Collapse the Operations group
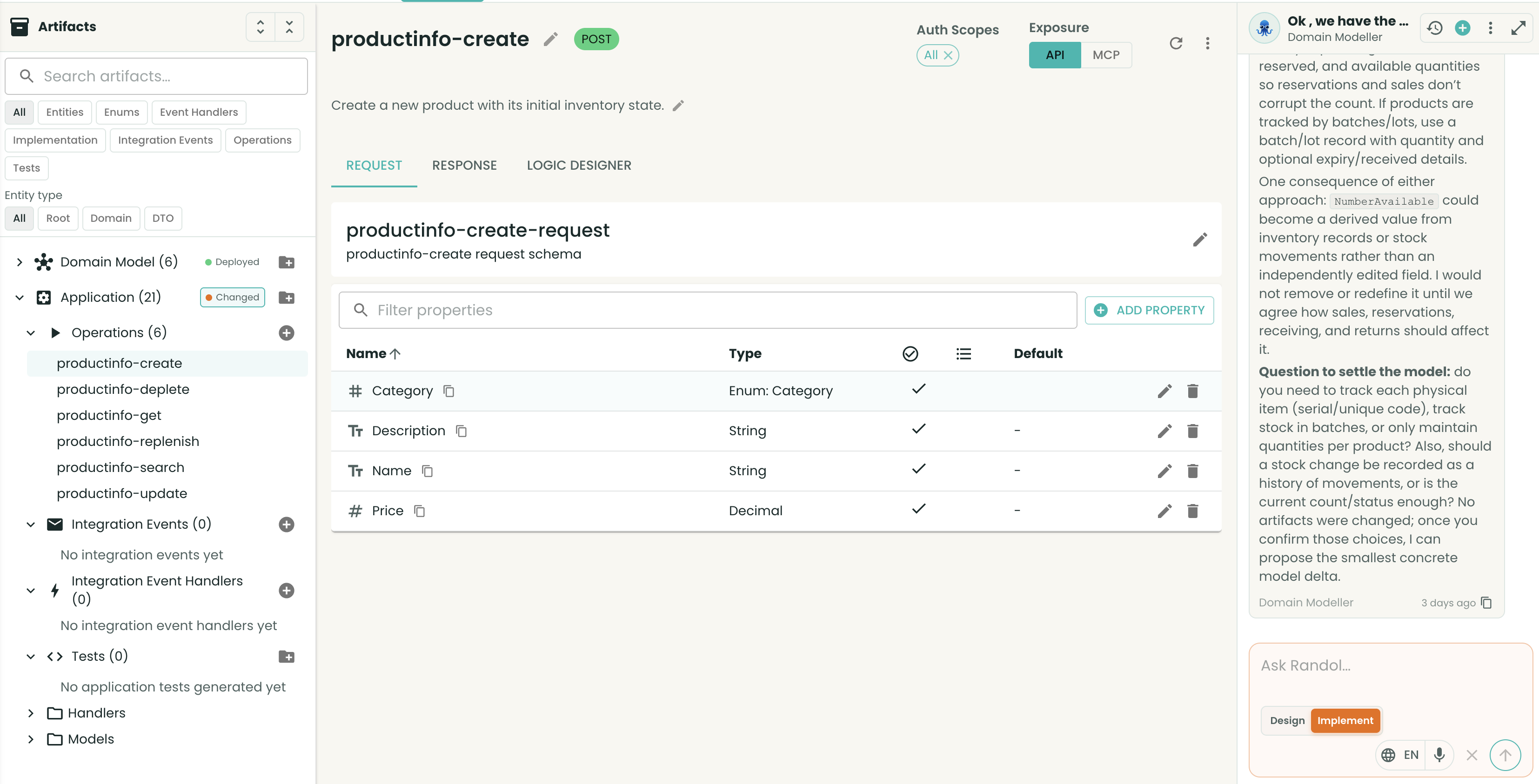The image size is (1539, 784). click(31, 332)
